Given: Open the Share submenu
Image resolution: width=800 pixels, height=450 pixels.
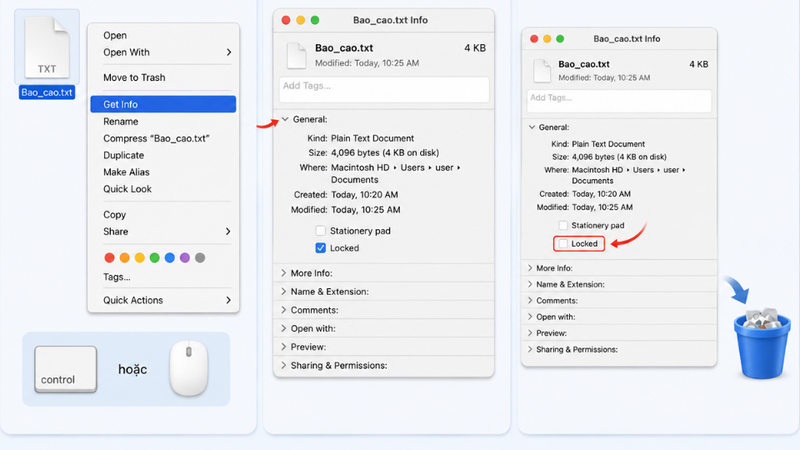Looking at the screenshot, I should coord(163,232).
